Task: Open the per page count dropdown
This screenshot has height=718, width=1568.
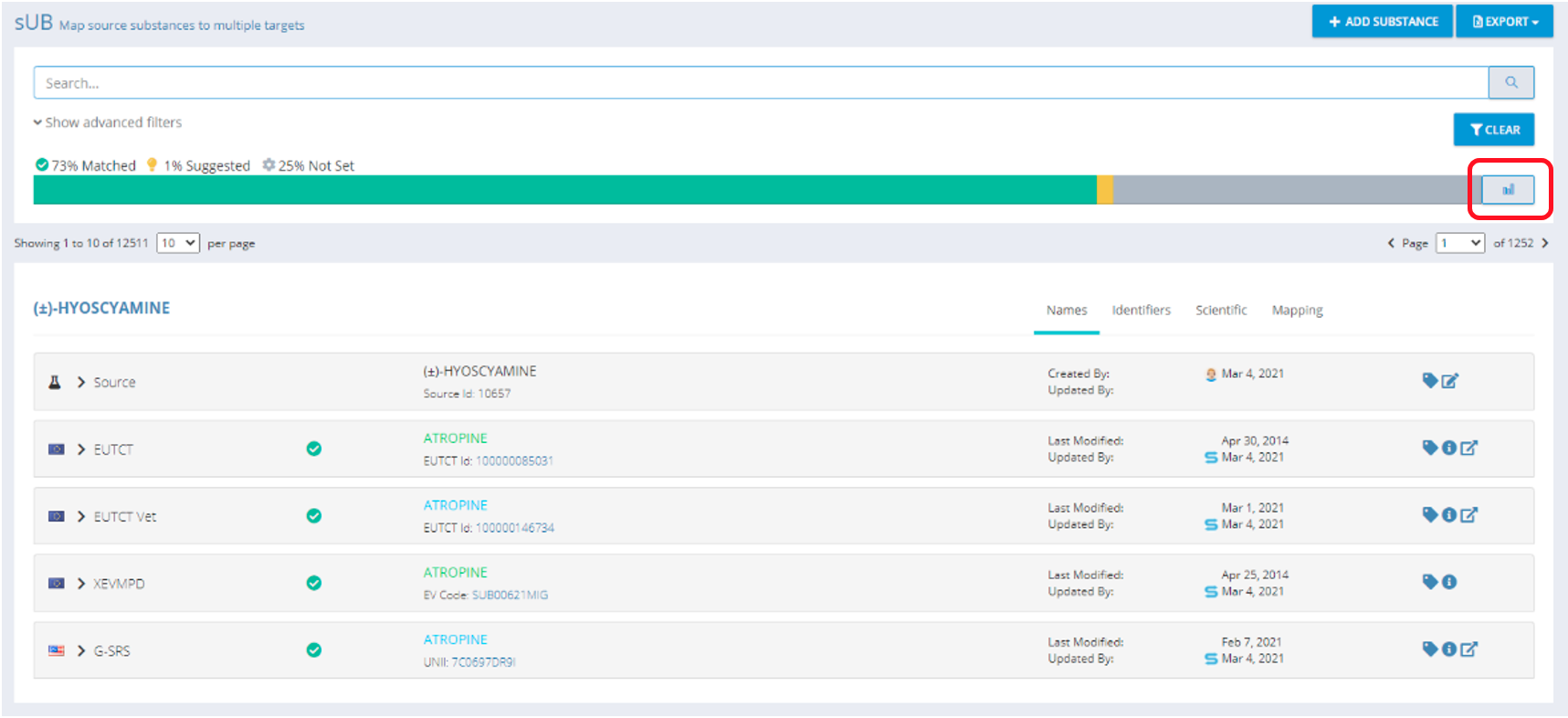Action: click(x=178, y=243)
